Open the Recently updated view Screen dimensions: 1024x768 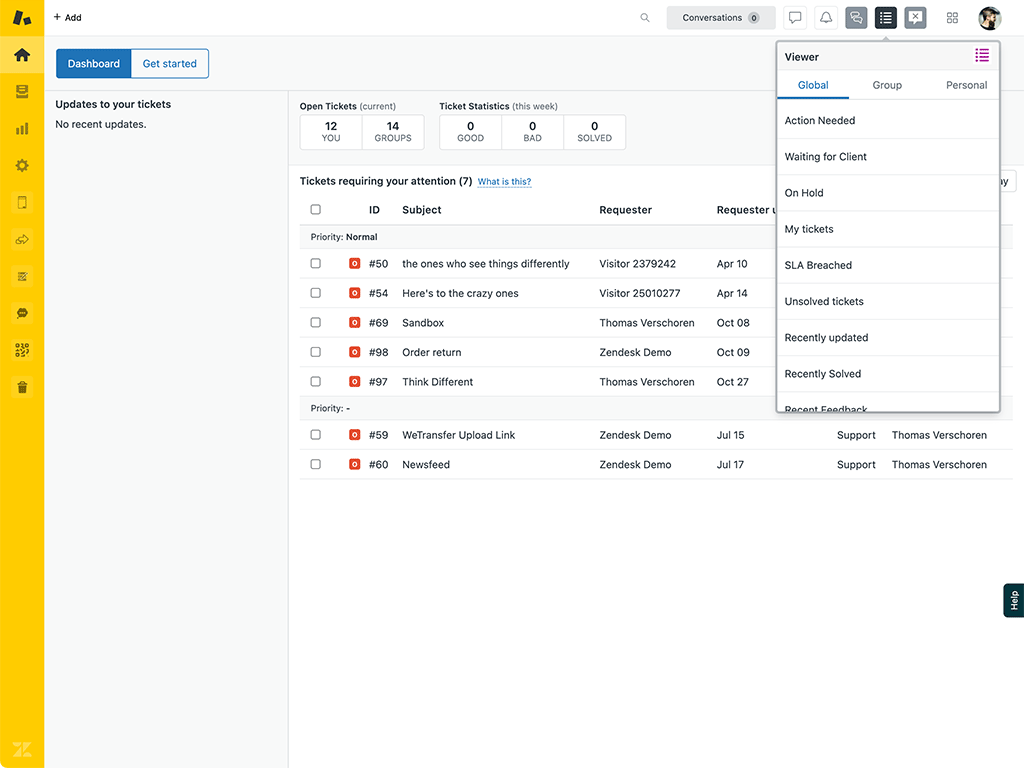888,338
